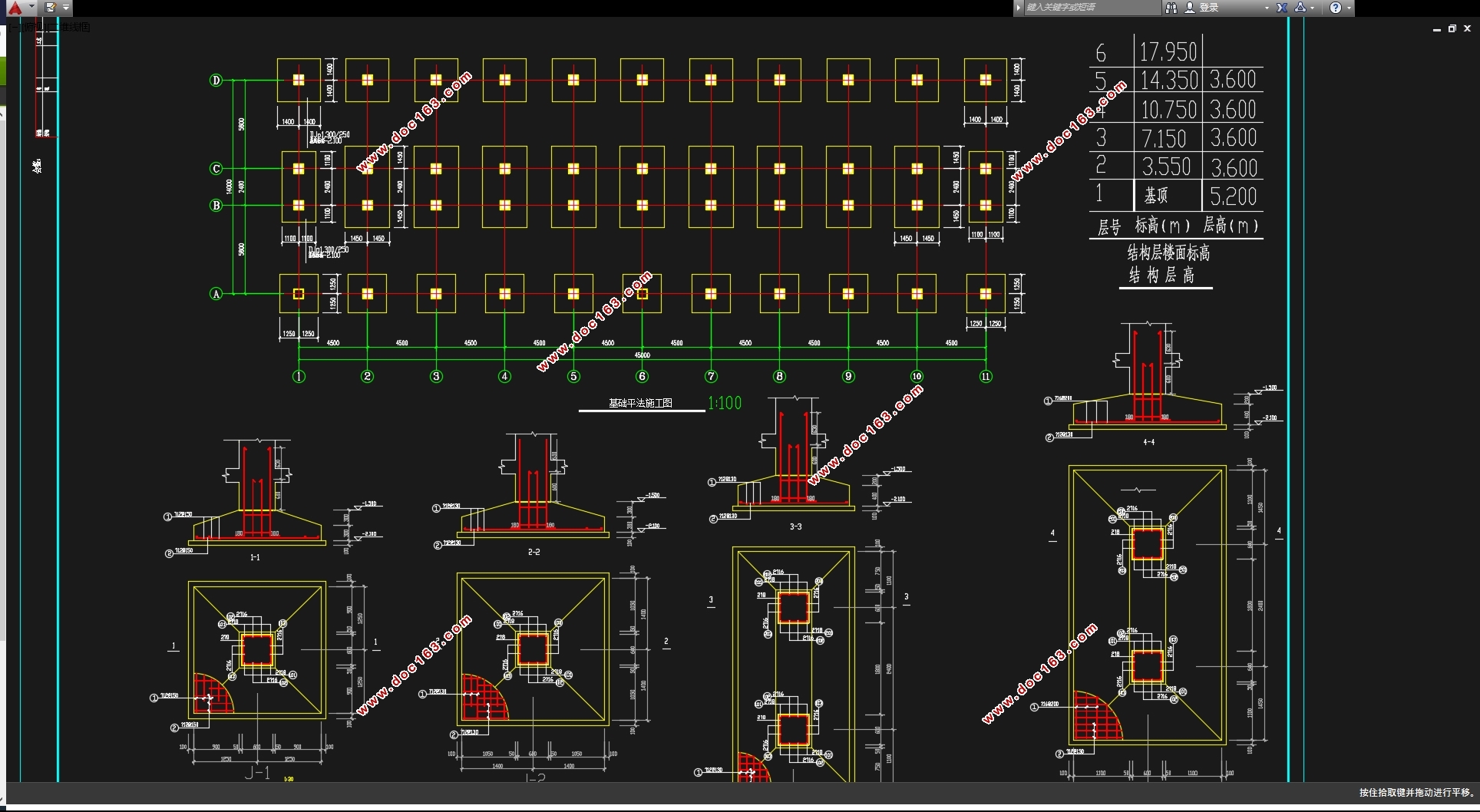Click the user sign-in person icon
This screenshot has height=812, width=1480.
coord(1190,8)
